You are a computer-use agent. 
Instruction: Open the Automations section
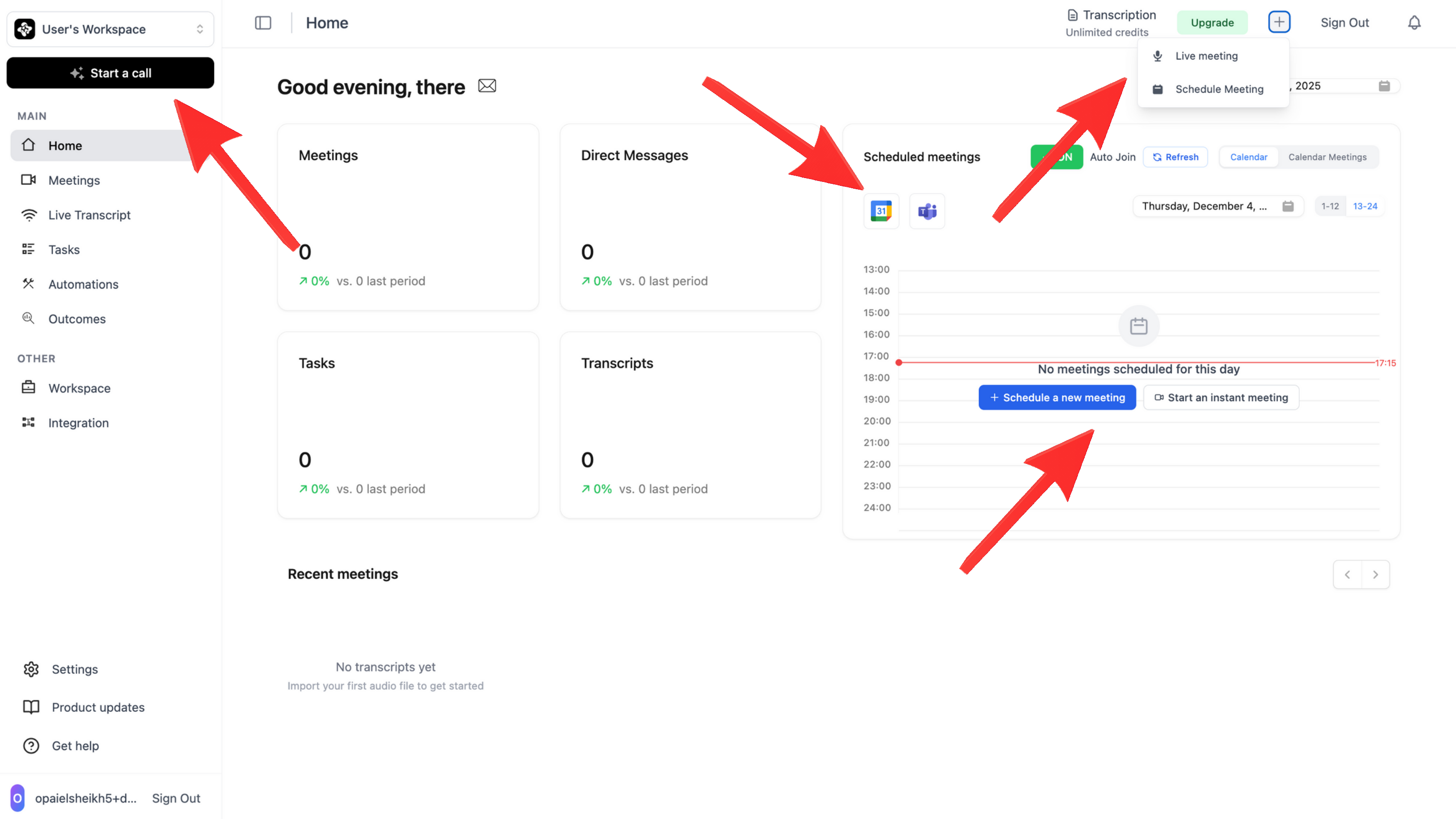tap(83, 284)
